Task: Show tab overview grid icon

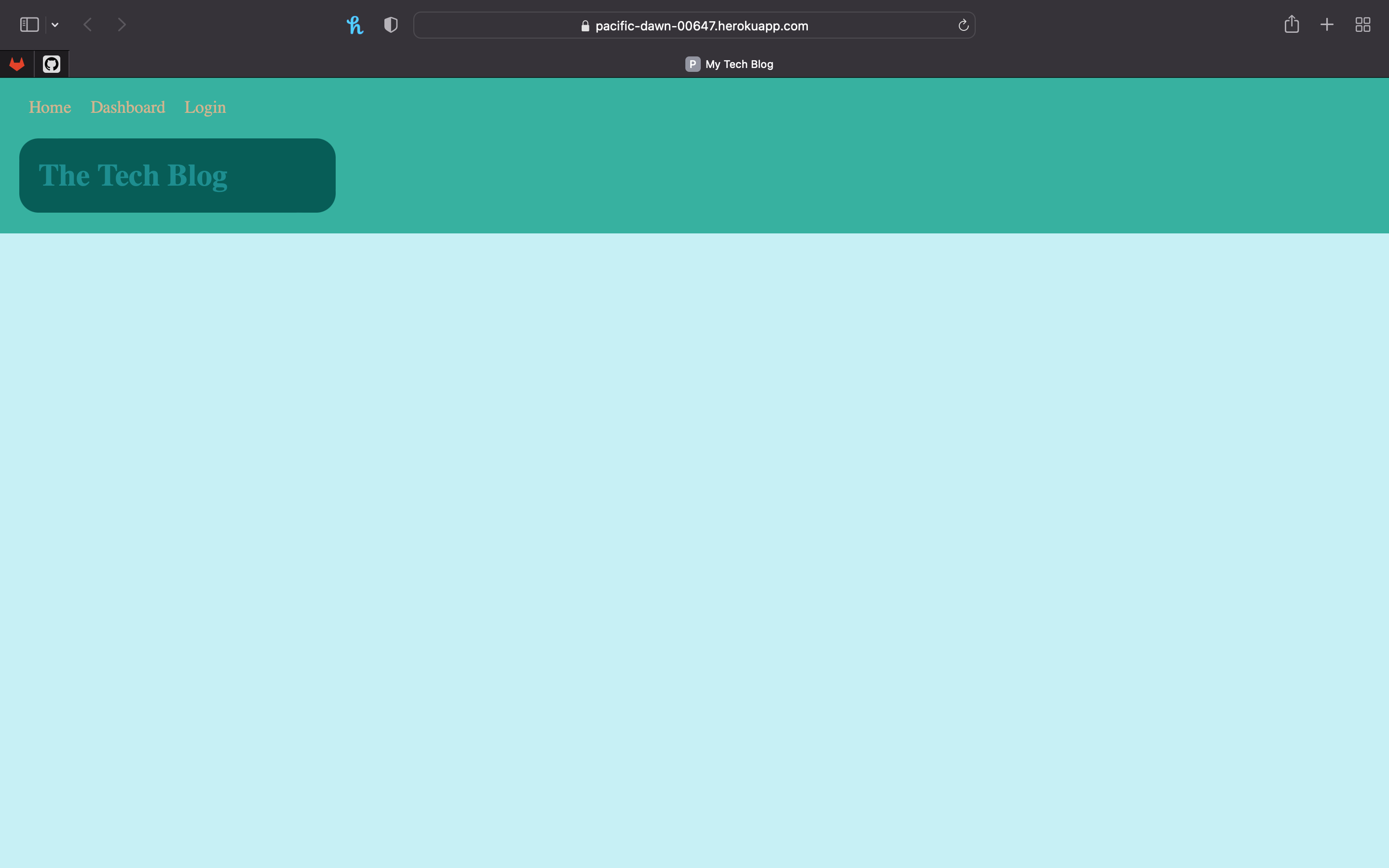Action: pyautogui.click(x=1362, y=24)
